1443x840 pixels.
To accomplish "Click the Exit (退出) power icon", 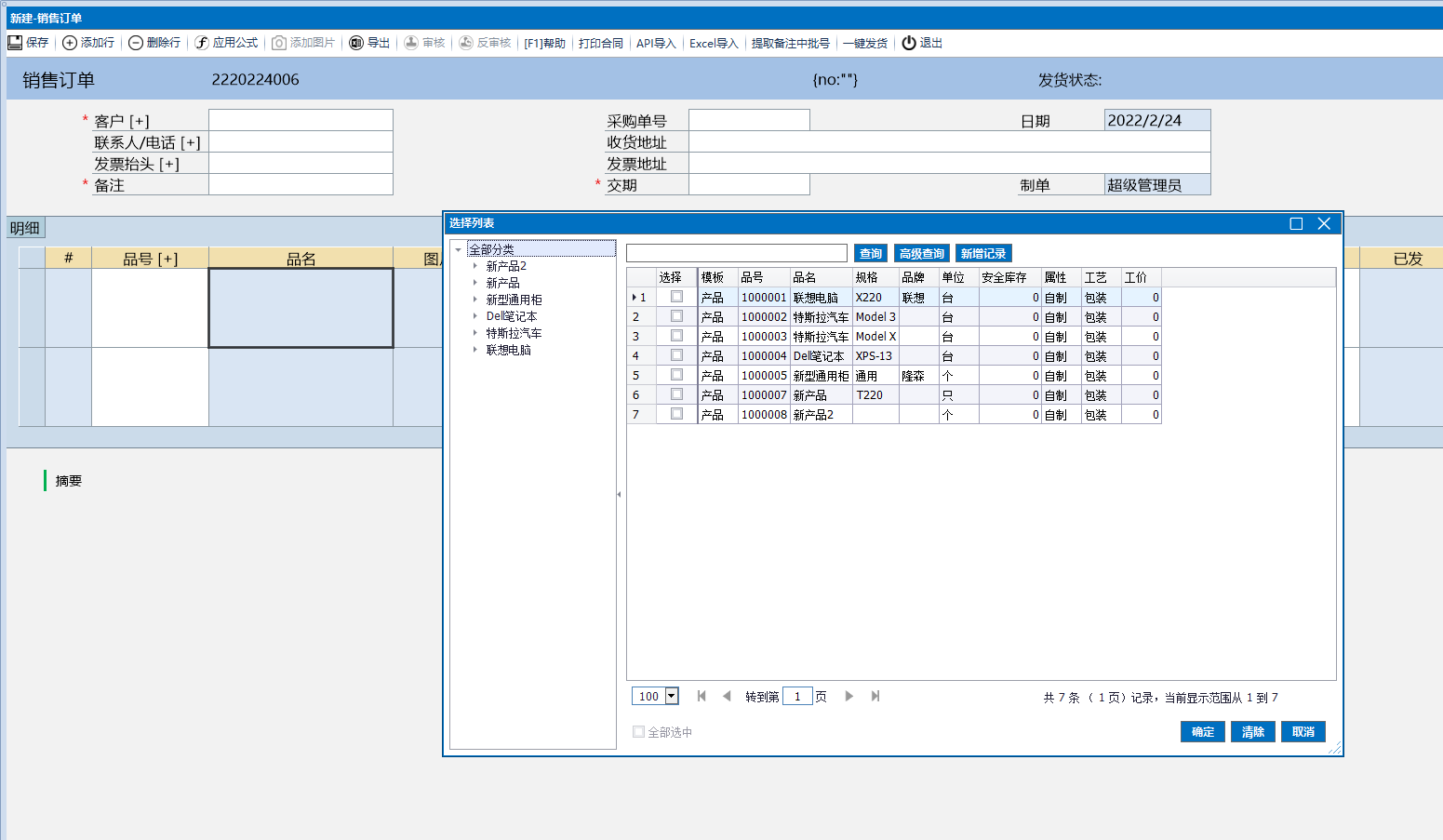I will pos(909,43).
